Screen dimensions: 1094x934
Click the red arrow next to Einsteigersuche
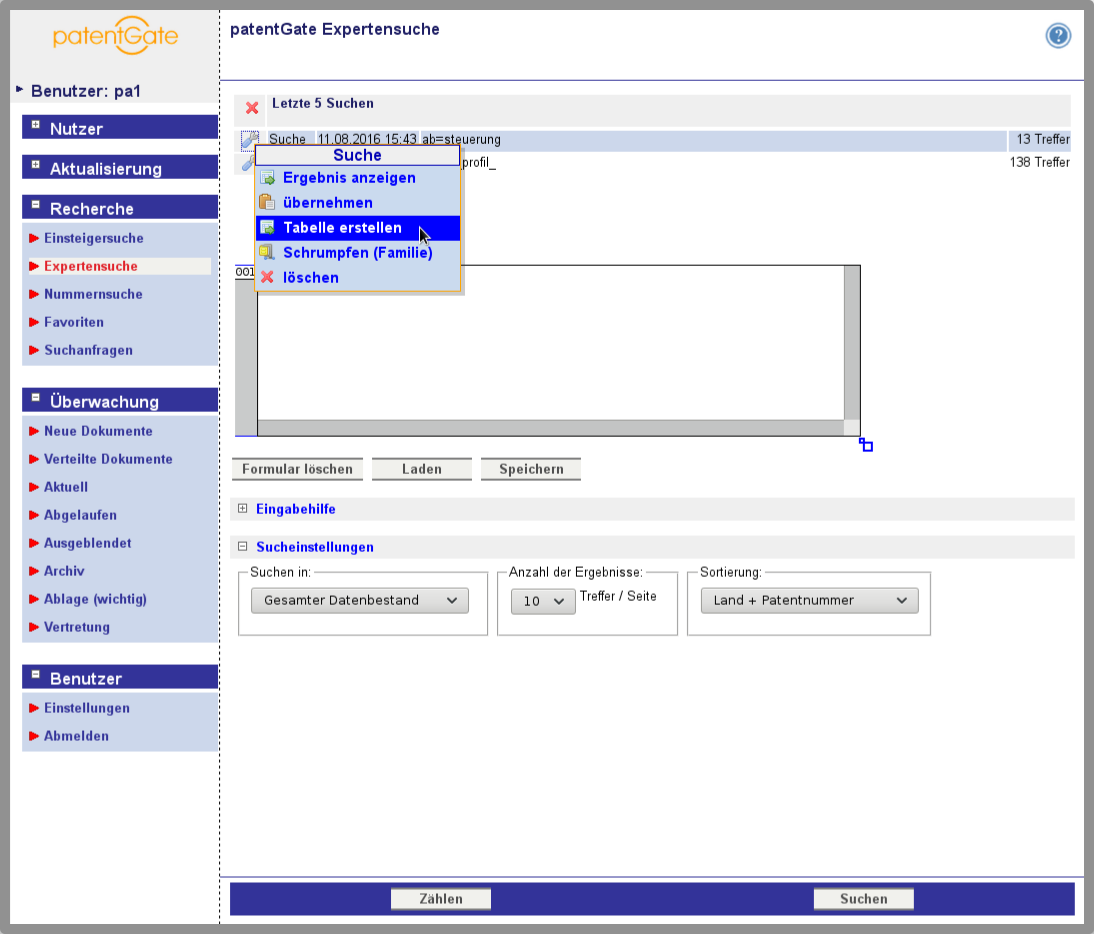click(34, 239)
